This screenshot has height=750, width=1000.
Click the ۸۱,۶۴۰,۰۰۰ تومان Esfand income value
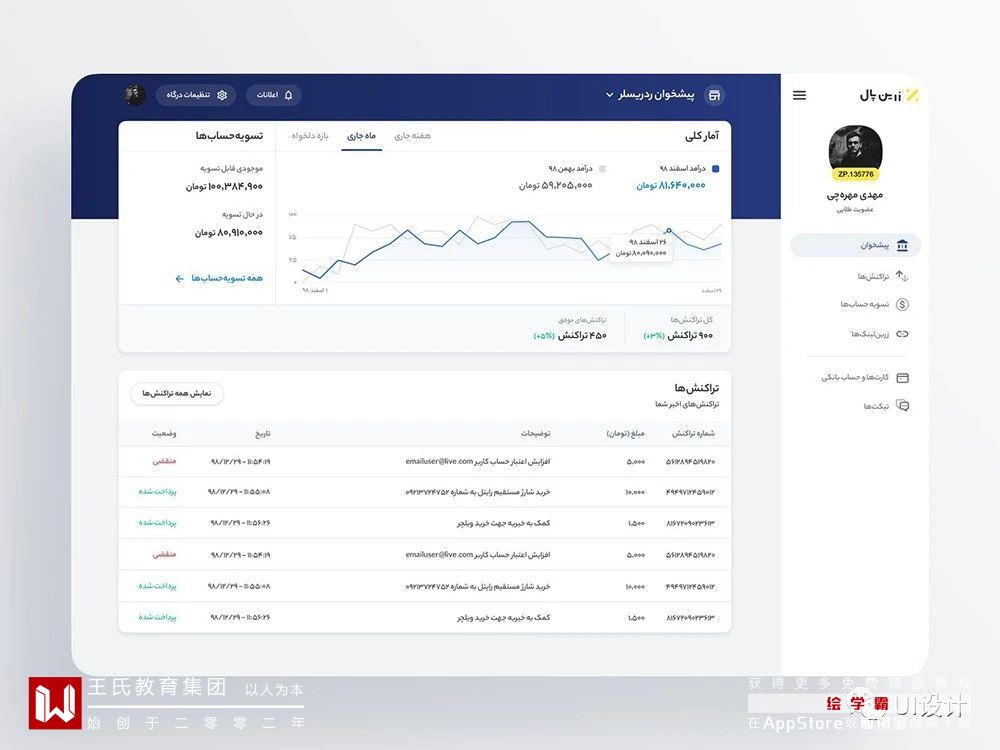click(x=671, y=186)
